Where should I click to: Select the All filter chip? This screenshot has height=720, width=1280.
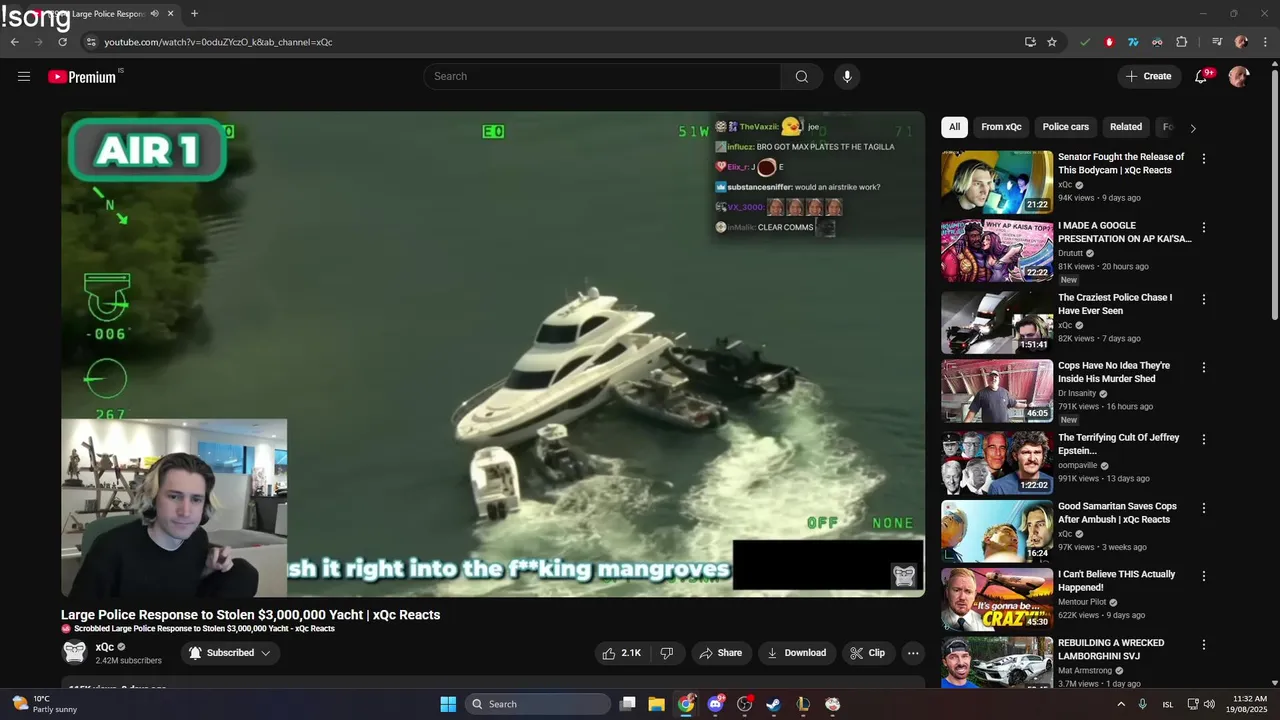954,127
